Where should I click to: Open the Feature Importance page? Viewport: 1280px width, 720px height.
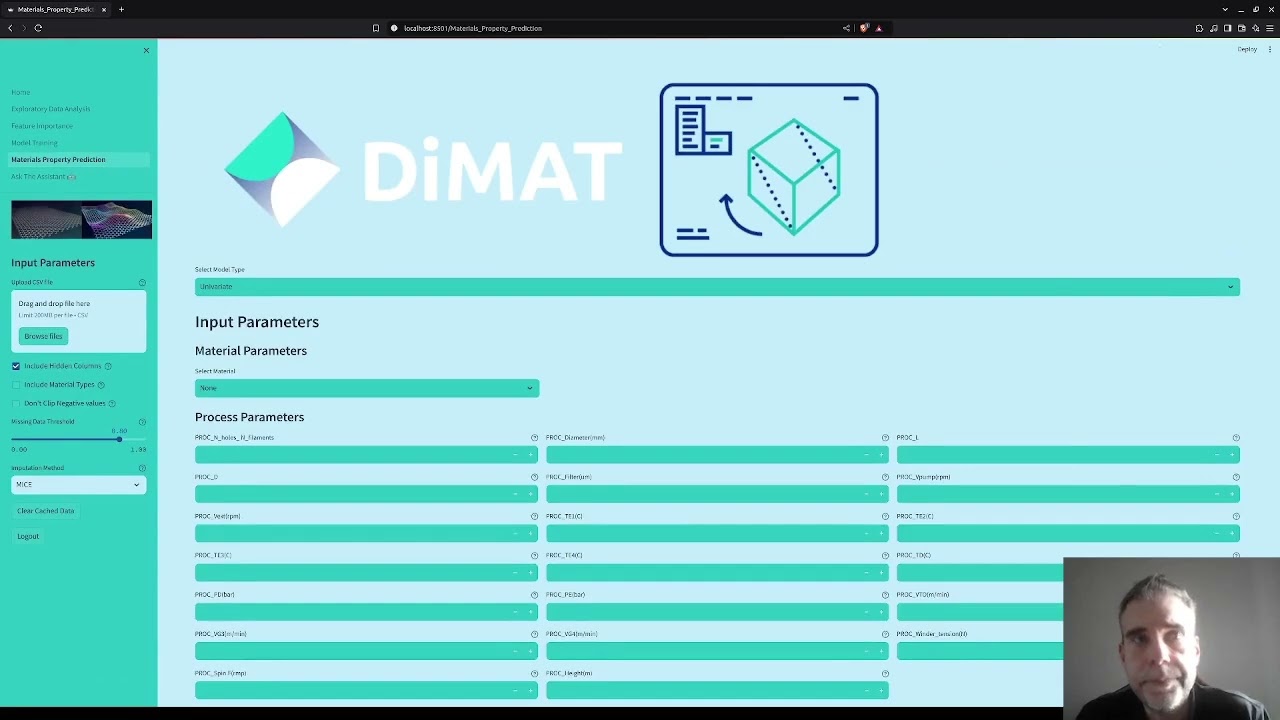(41, 126)
